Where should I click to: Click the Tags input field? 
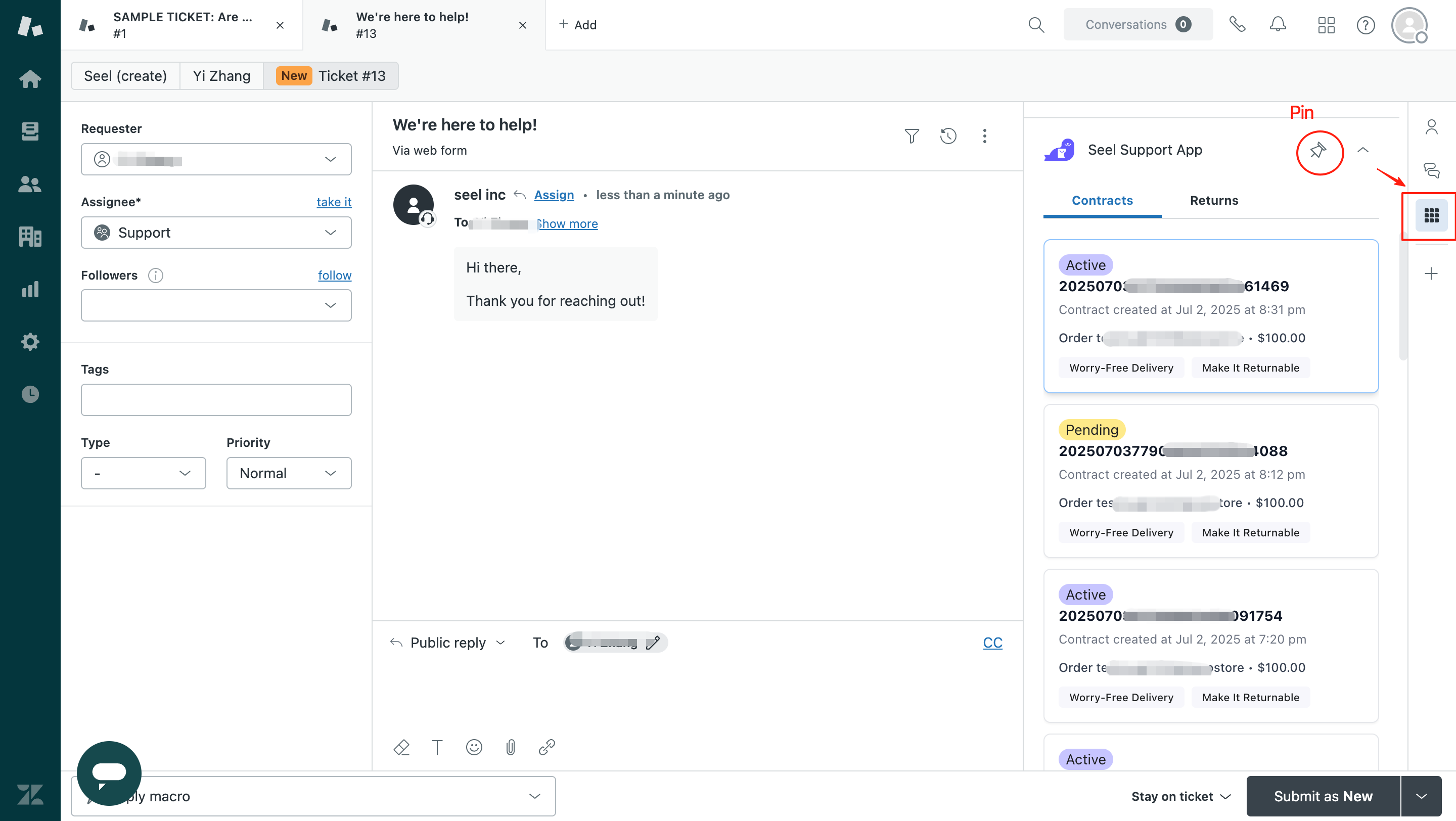coord(216,400)
